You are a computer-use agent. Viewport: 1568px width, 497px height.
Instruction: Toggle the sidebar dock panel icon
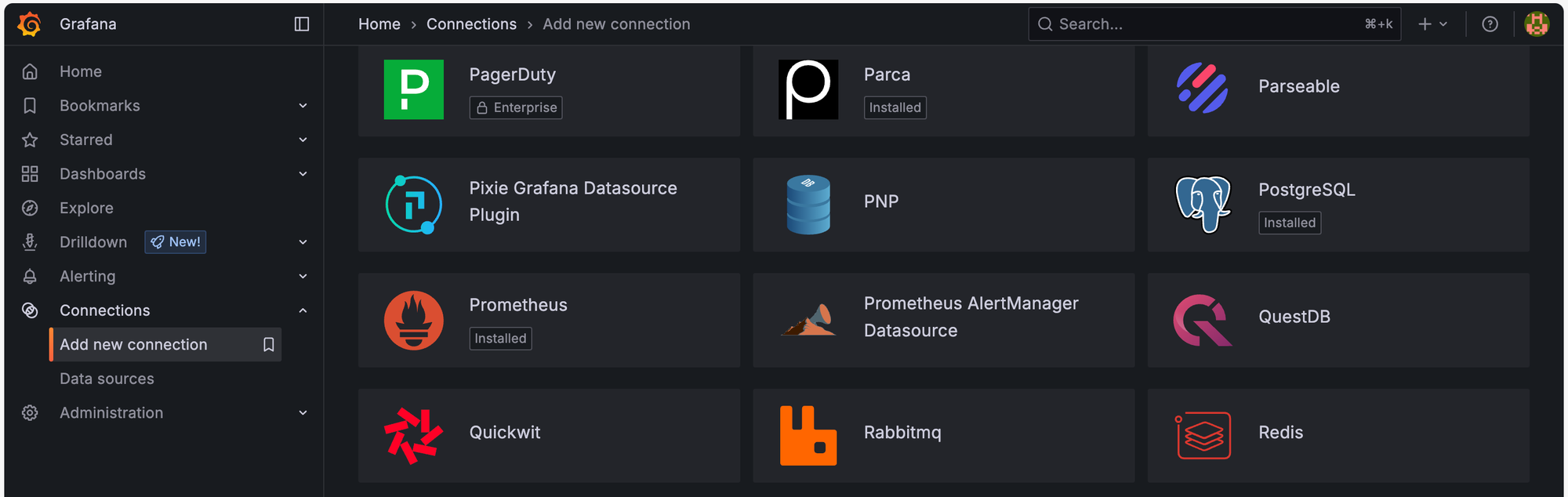point(302,24)
